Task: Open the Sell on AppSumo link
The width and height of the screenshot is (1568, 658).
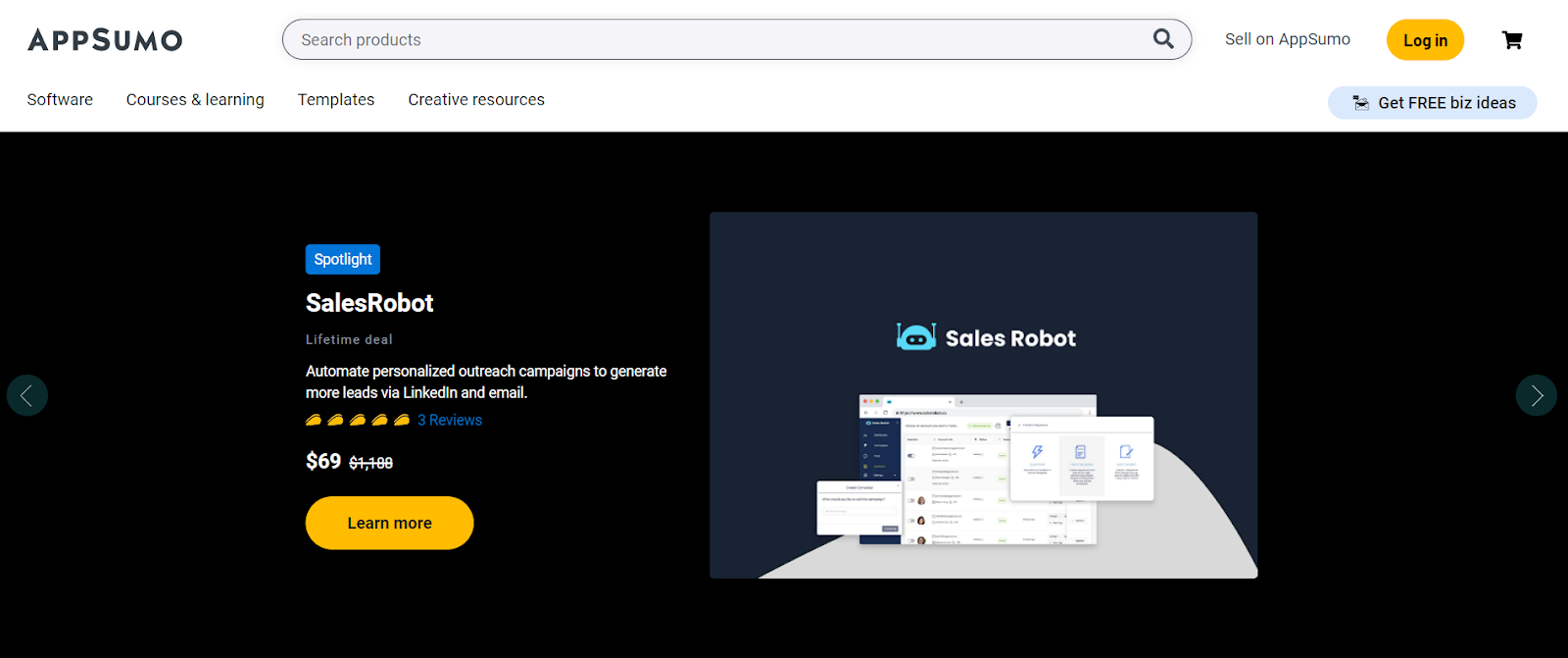Action: pos(1287,39)
